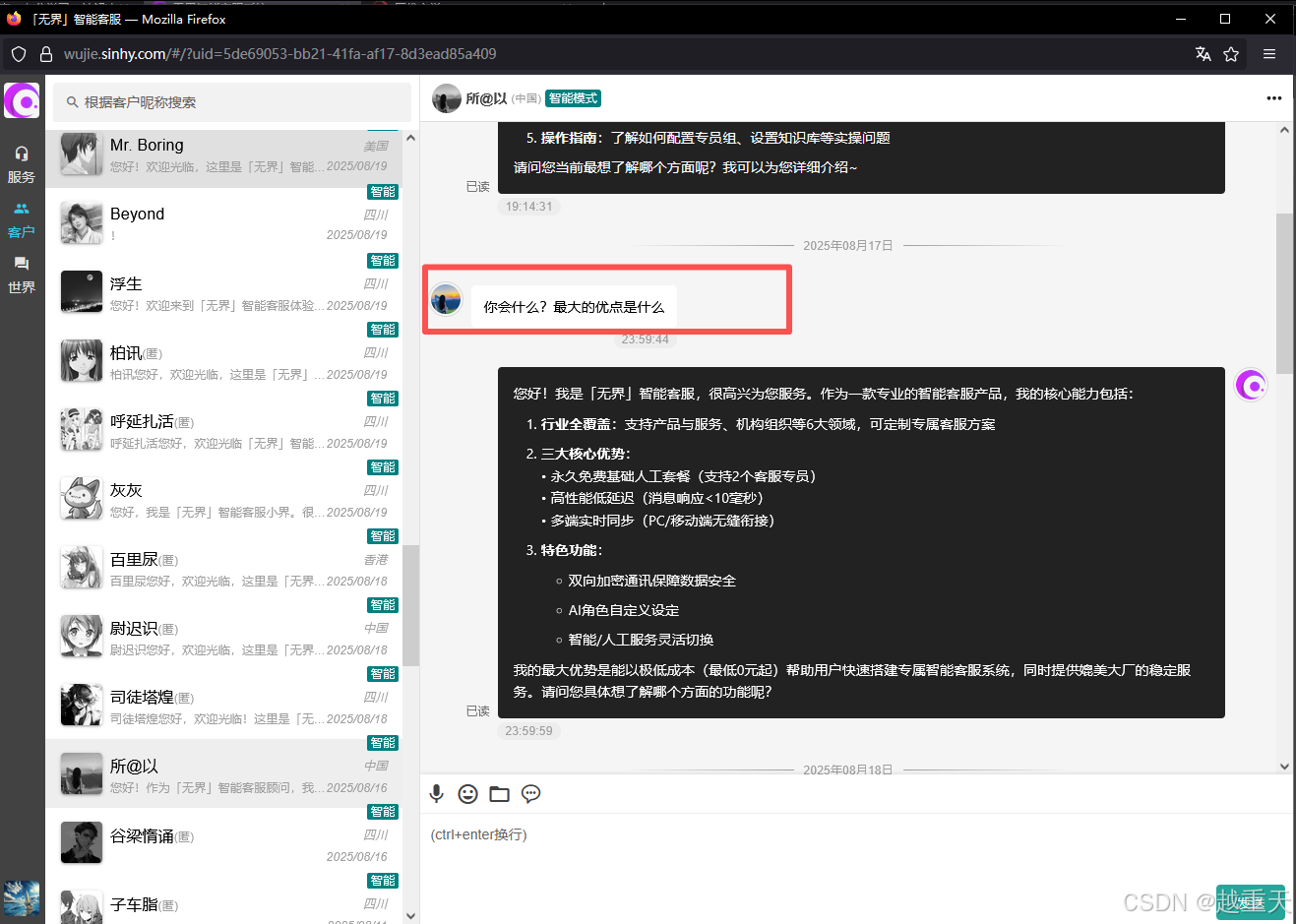Screen dimensions: 1296x924
Task: Bookmark this page with the star icon
Action: (1231, 54)
